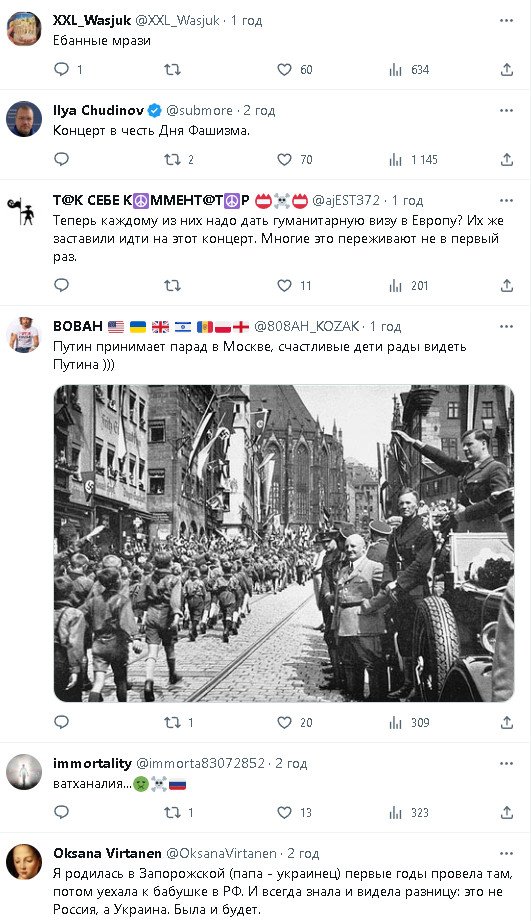Reply to ВОВАН's parade tweet
Viewport: 531px width, 921px height.
click(62, 722)
